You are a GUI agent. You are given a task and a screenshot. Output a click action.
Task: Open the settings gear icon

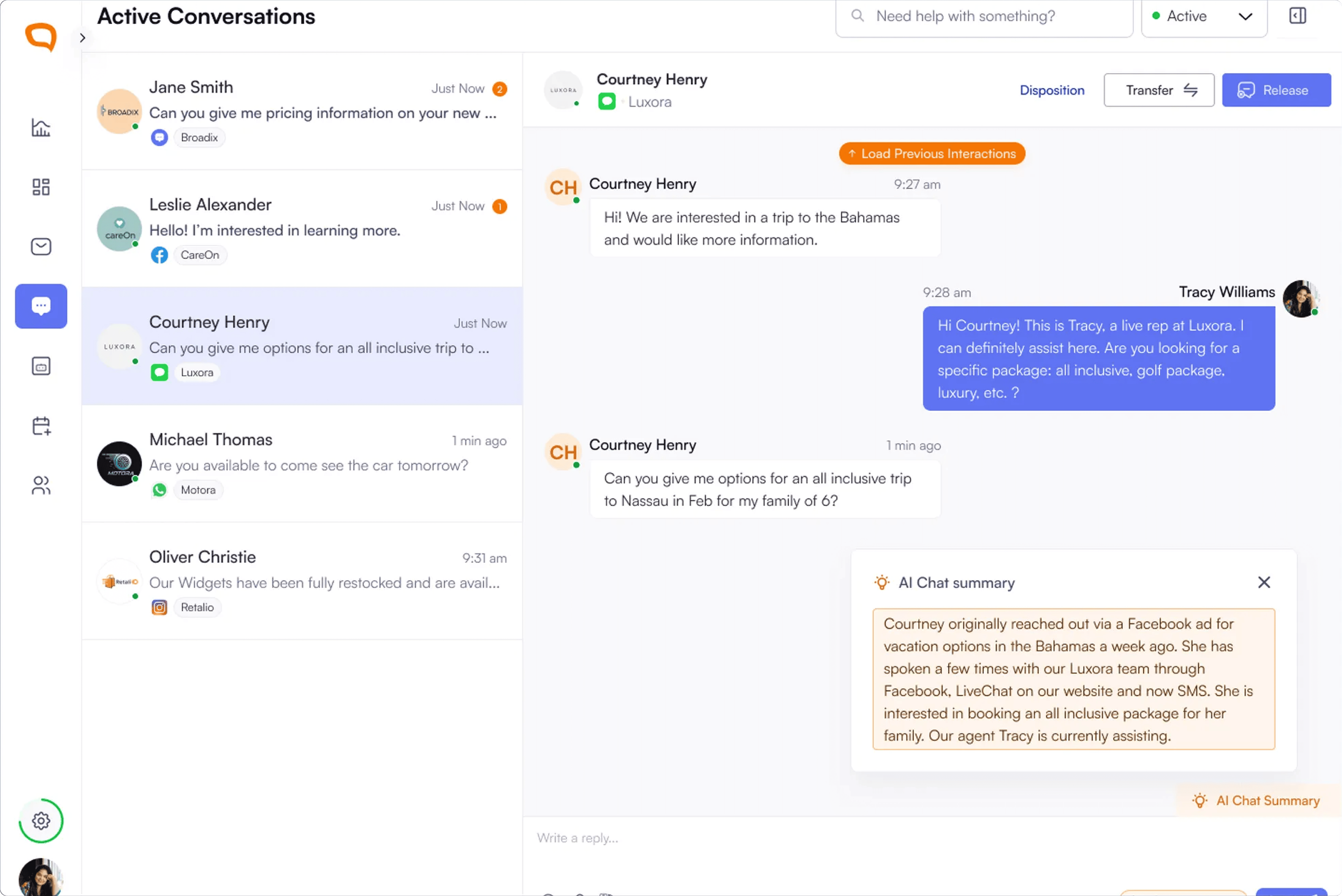[x=41, y=821]
